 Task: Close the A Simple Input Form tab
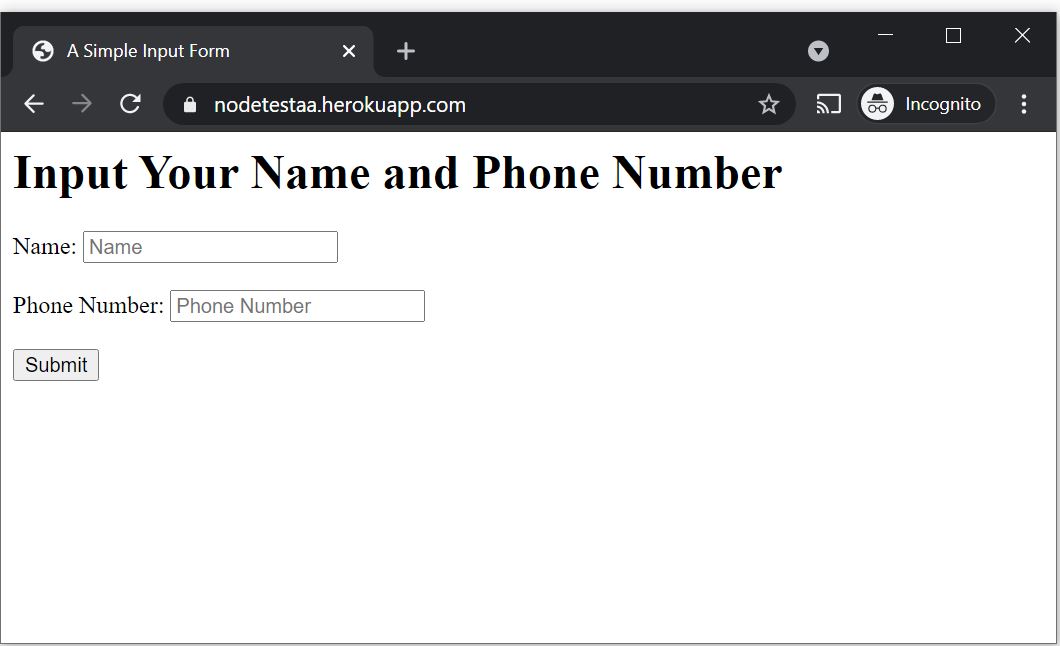[349, 51]
